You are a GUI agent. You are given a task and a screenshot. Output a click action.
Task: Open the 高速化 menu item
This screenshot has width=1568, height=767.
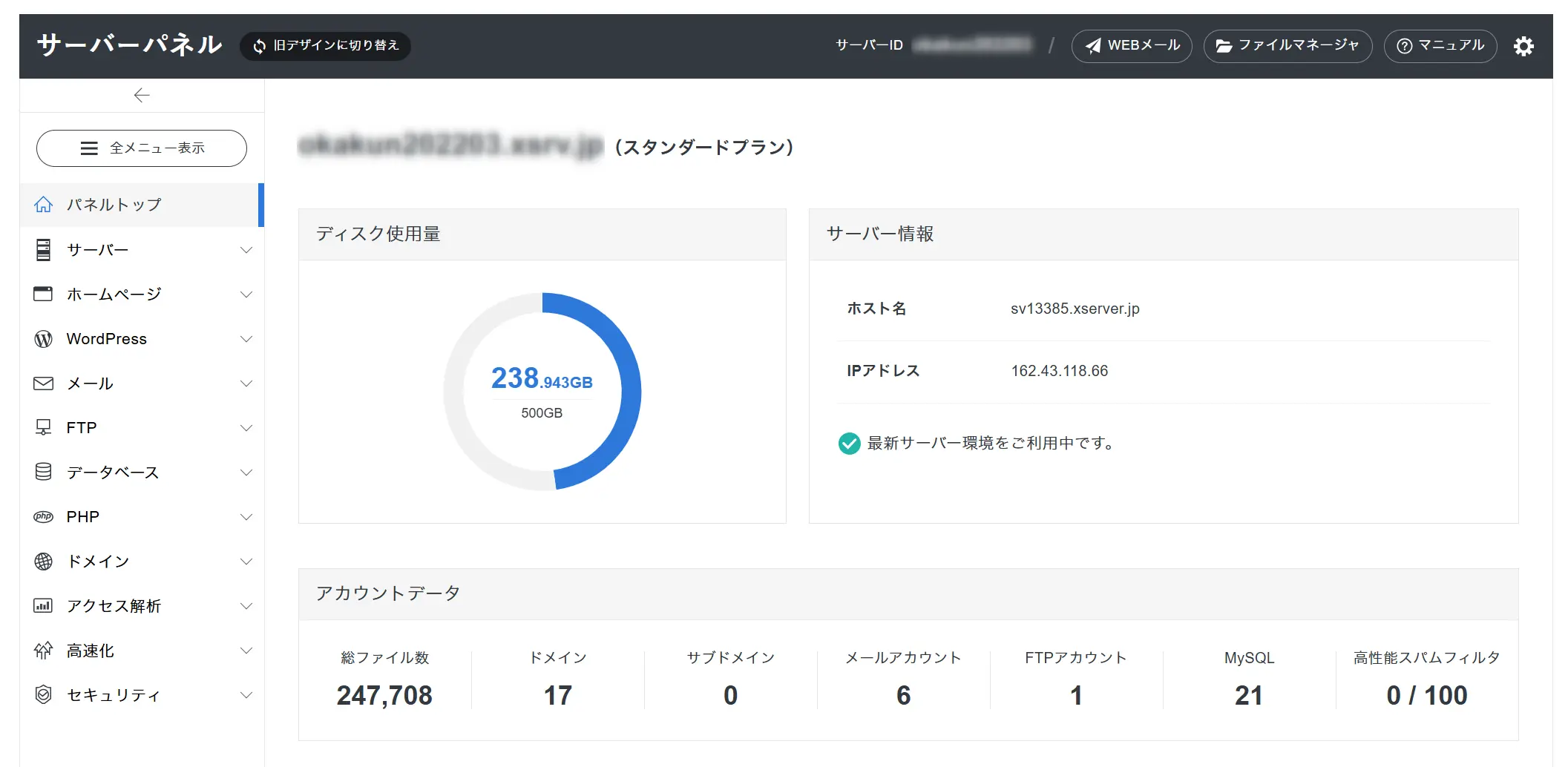pos(91,651)
